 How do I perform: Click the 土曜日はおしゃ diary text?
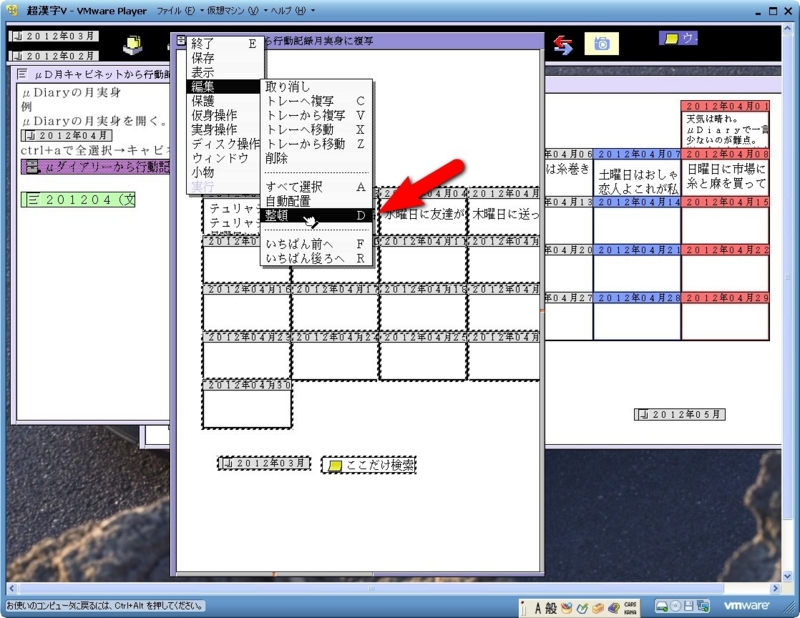[638, 175]
